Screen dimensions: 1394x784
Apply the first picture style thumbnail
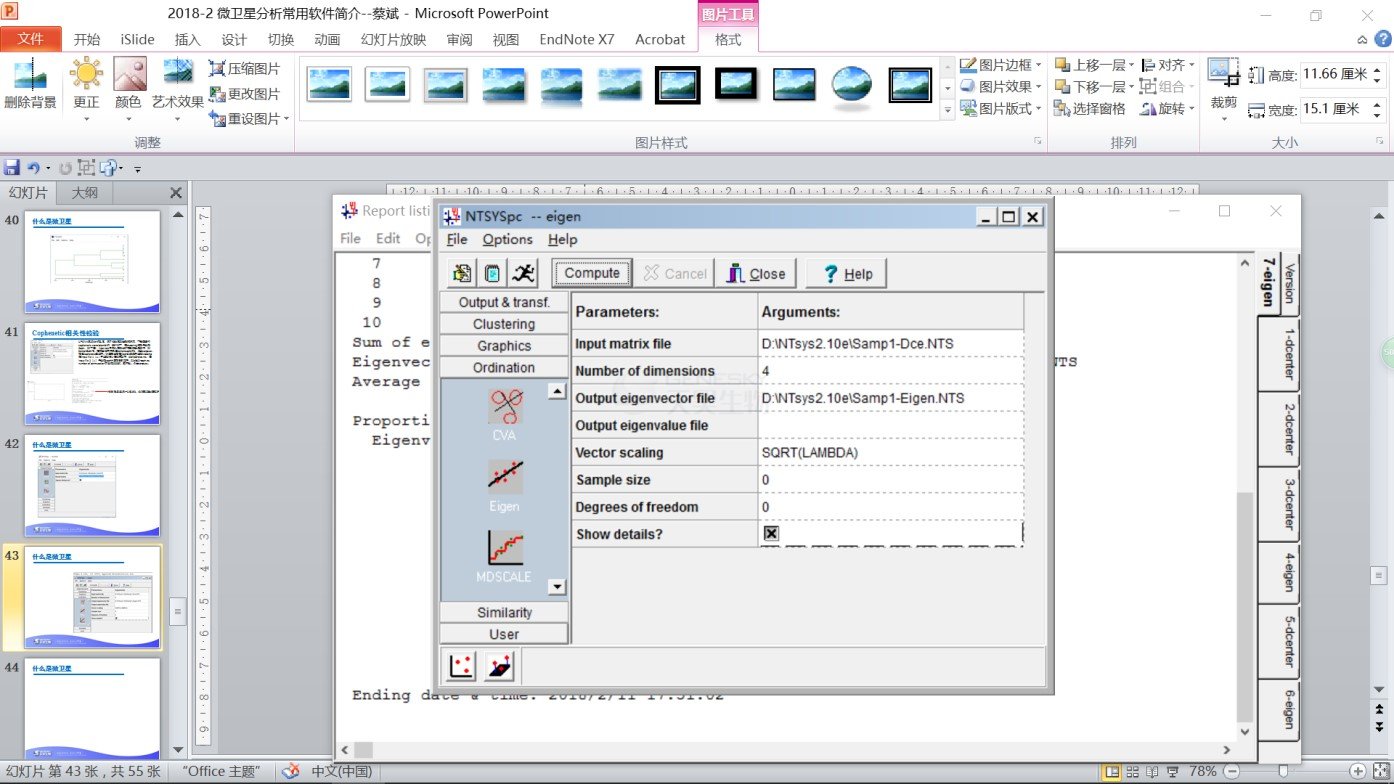(329, 84)
